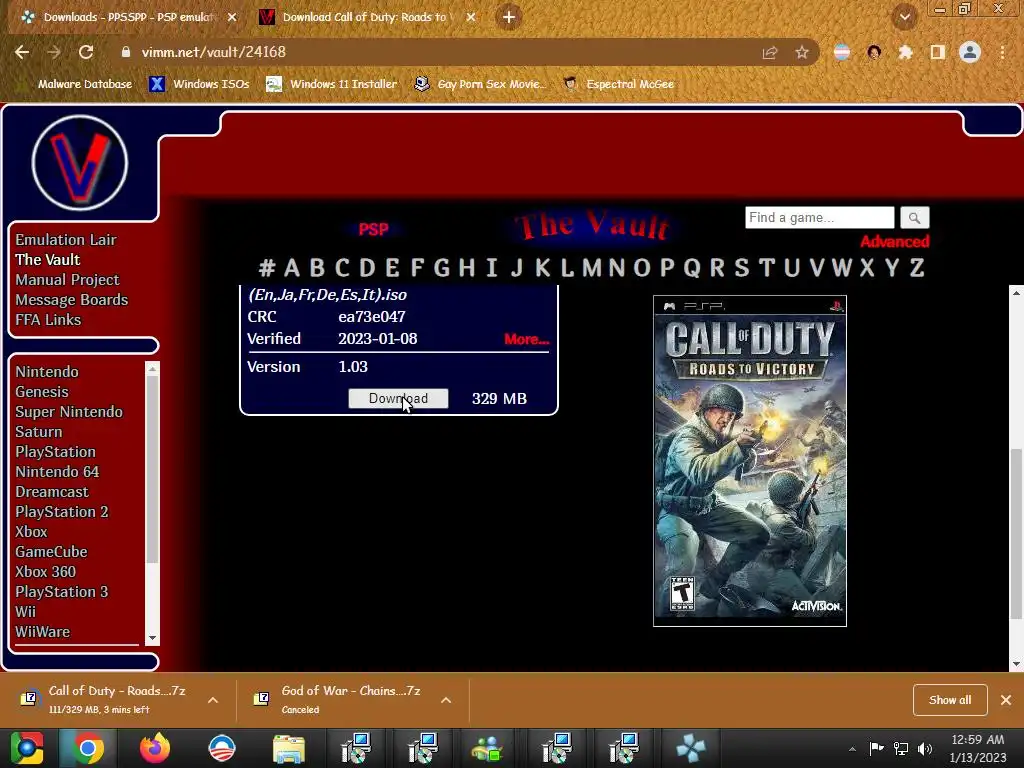Screen dimensions: 1024x768
Task: Select PlayStation 2 in systems list
Action: pos(62,512)
